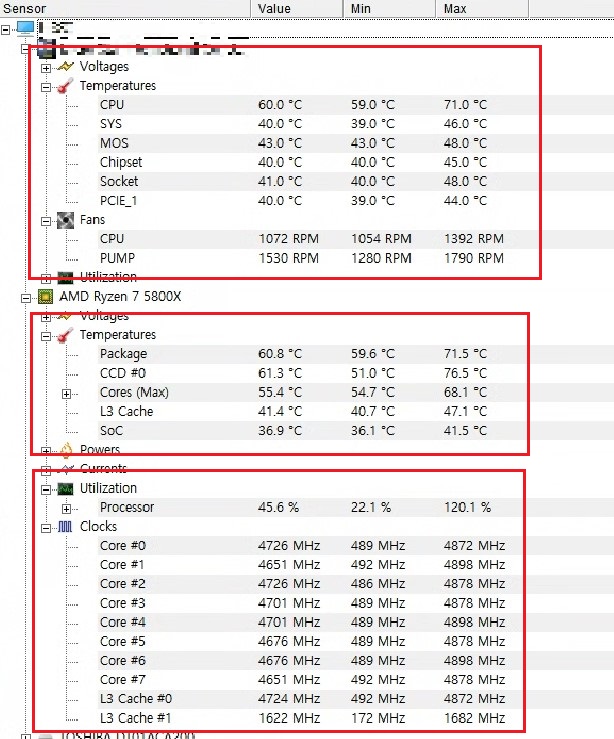Expand the Cores (Max) temperature entry
Image resolution: width=614 pixels, height=739 pixels.
pyautogui.click(x=66, y=393)
